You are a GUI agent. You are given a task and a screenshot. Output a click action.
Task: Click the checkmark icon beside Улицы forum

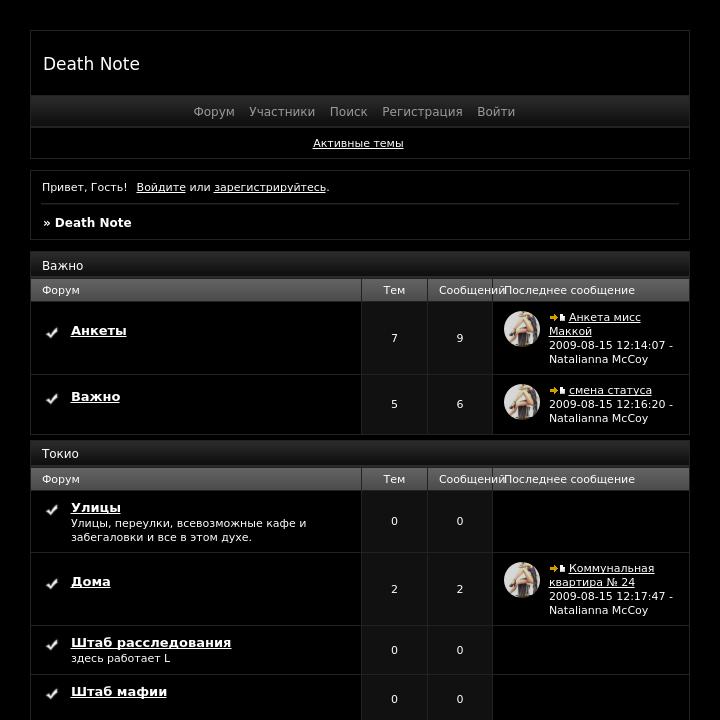pos(52,510)
